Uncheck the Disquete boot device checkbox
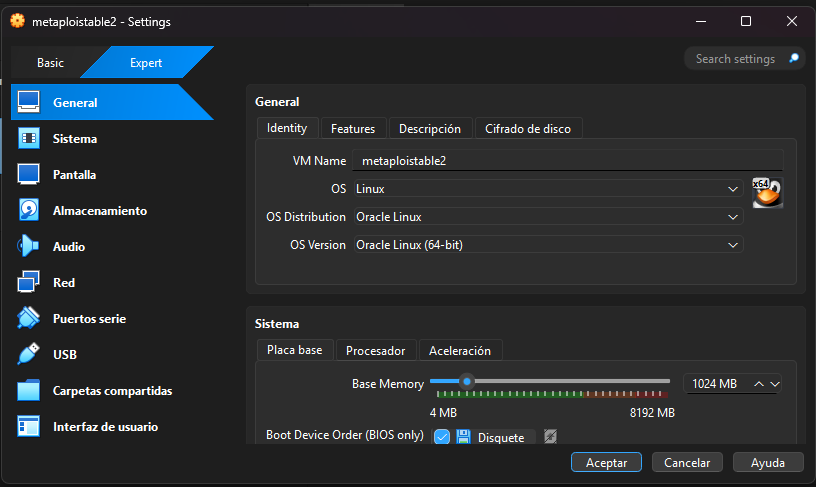This screenshot has width=816, height=487. (442, 437)
